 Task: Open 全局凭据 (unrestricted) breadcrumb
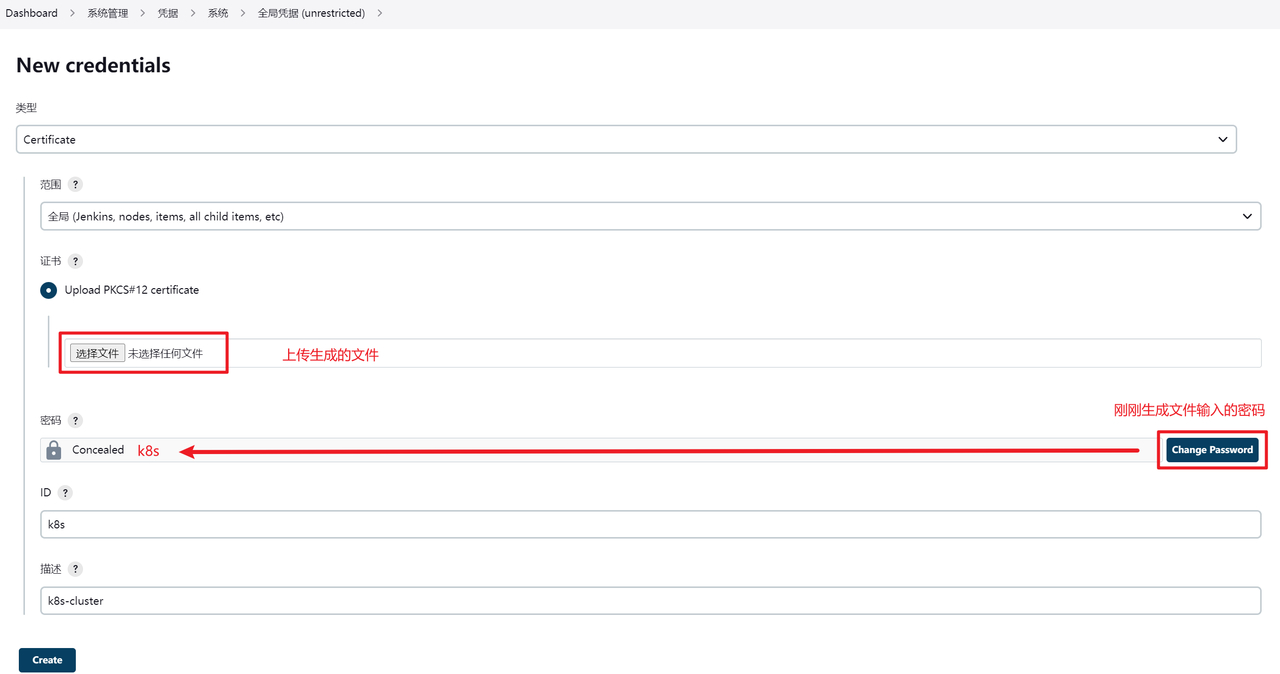pos(311,13)
